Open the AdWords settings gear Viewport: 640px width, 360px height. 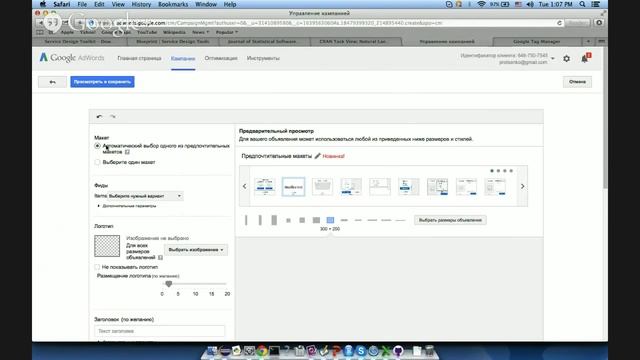pos(567,59)
